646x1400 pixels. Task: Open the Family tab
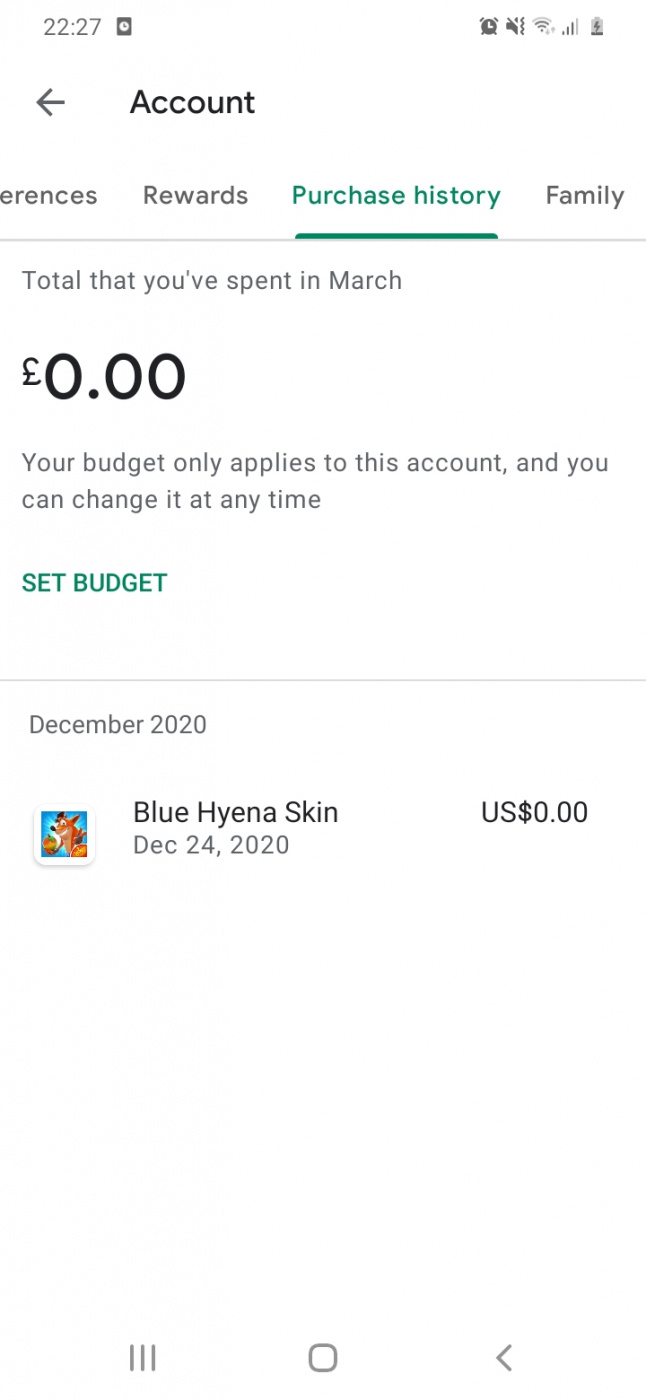tap(585, 195)
